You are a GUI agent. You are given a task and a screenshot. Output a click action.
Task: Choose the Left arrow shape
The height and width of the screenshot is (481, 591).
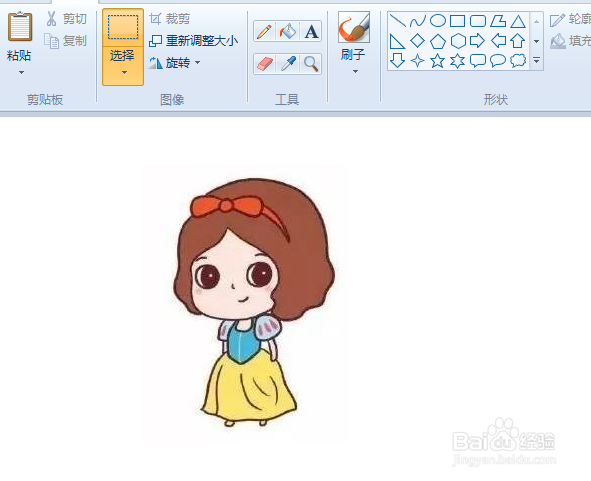tap(498, 41)
